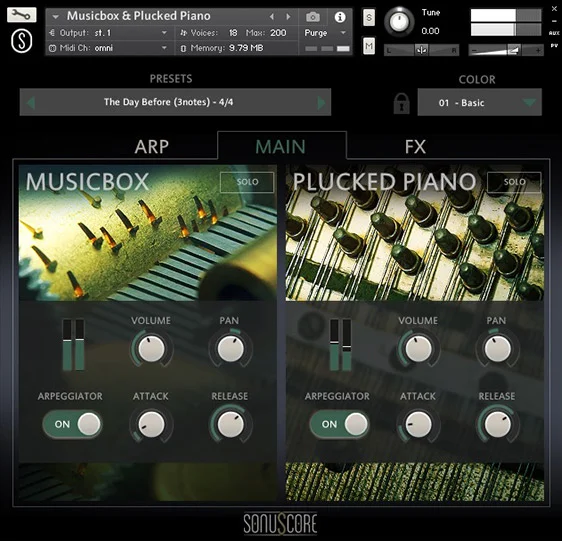The image size is (562, 541).
Task: Adjust the Musicbox Pan knob
Action: click(x=230, y=349)
